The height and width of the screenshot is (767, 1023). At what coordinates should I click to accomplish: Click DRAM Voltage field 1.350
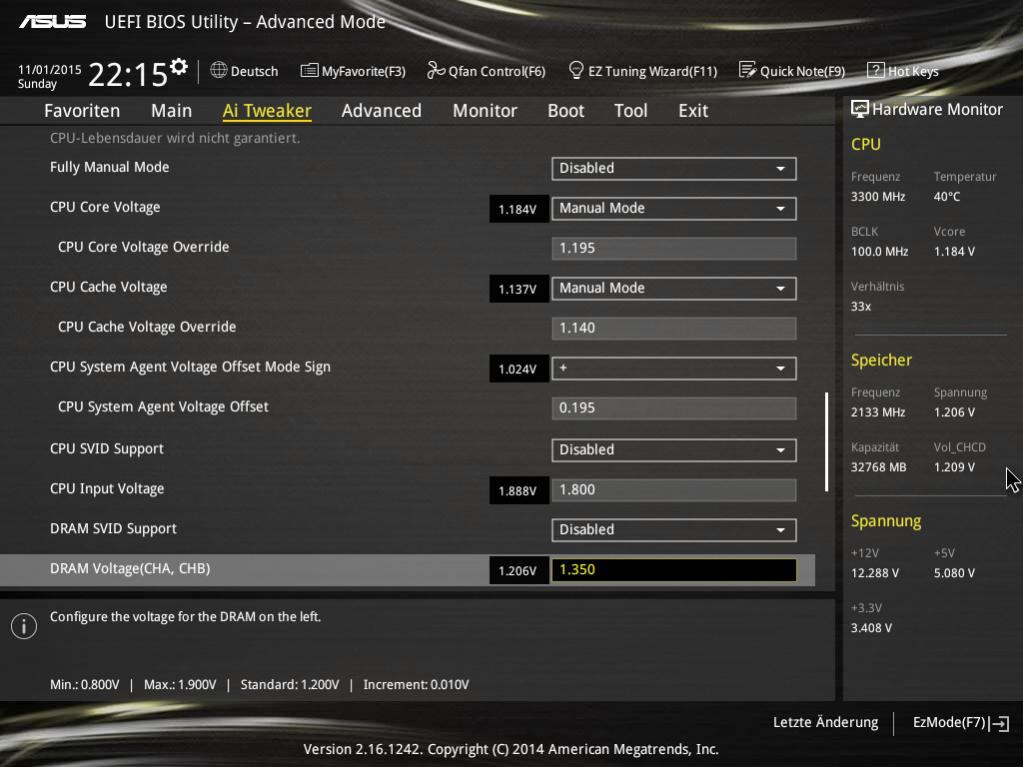click(673, 570)
